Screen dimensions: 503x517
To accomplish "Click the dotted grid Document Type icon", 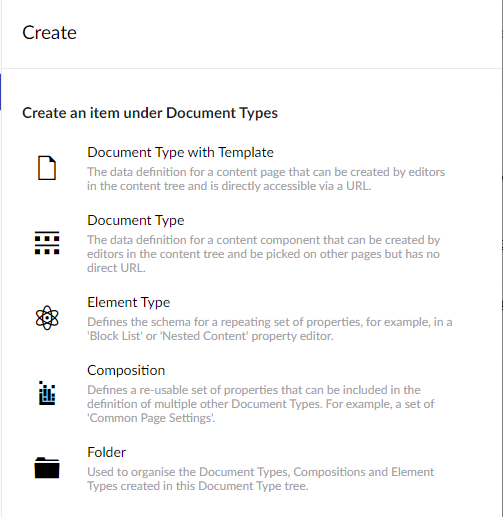I will pos(47,243).
